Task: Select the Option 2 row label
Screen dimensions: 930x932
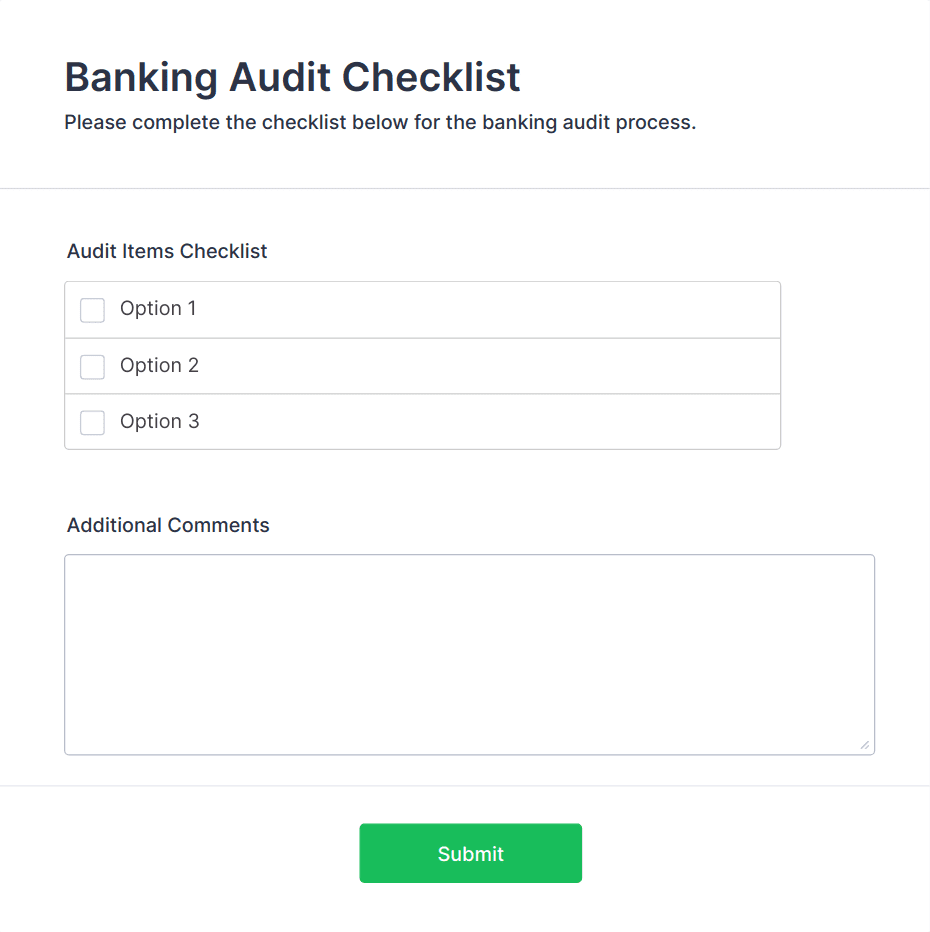Action: pos(159,366)
